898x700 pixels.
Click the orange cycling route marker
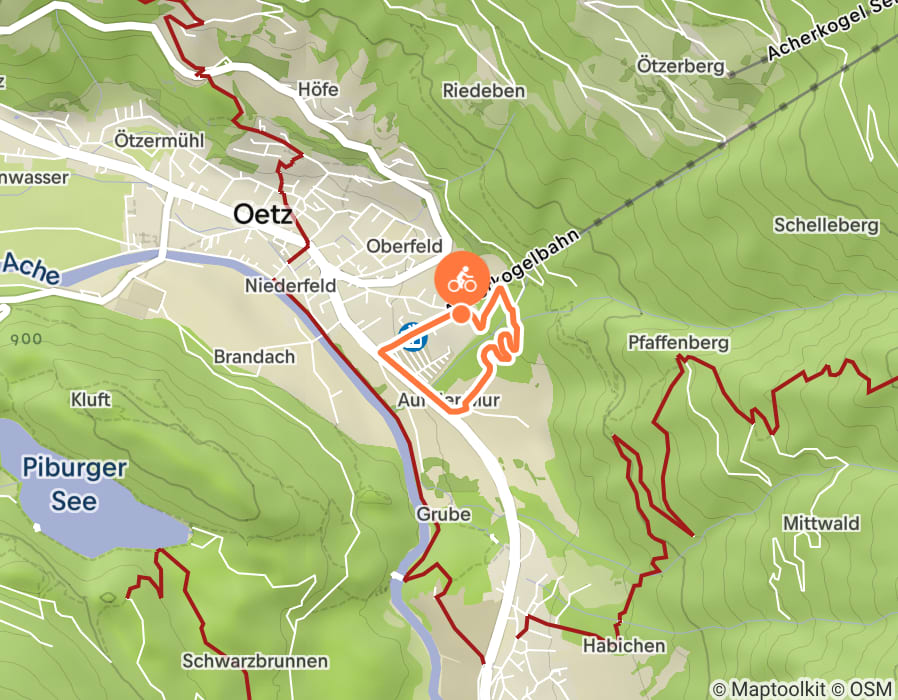coord(462,278)
